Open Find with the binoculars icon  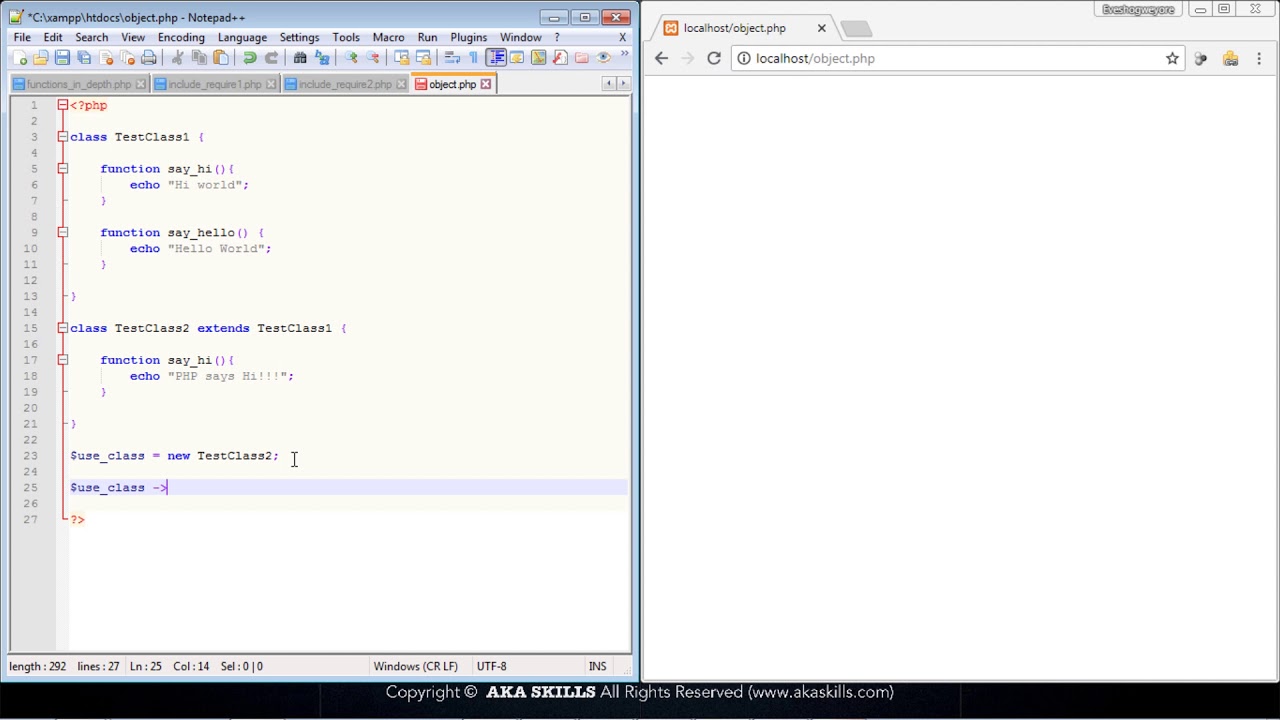[x=300, y=58]
